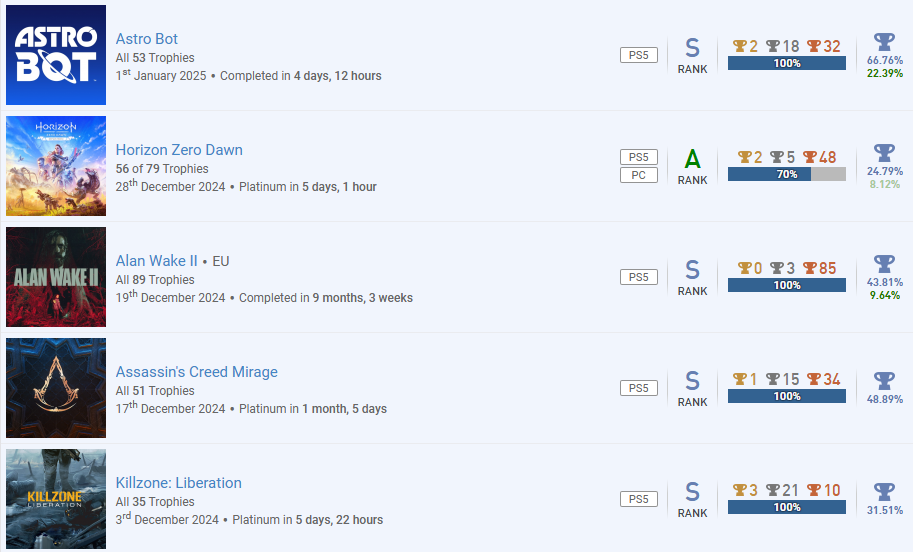Click the green 22.39% rarity value
Viewport: 913px width, 552px height.
[884, 73]
